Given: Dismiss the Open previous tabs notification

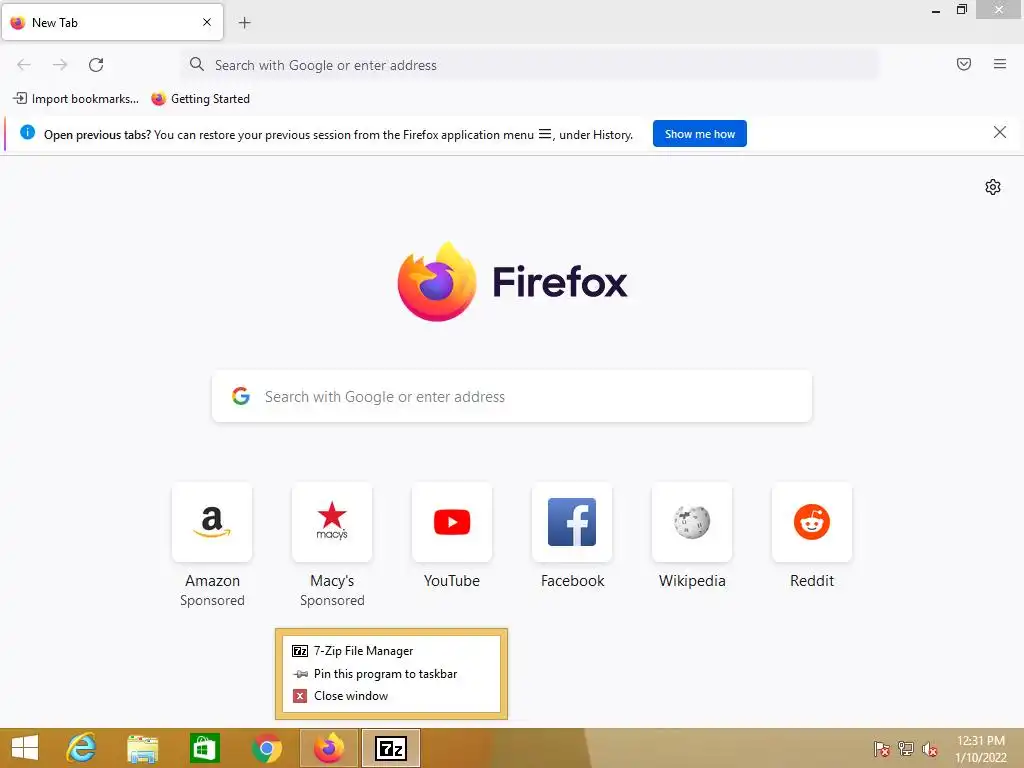Looking at the screenshot, I should (1000, 133).
